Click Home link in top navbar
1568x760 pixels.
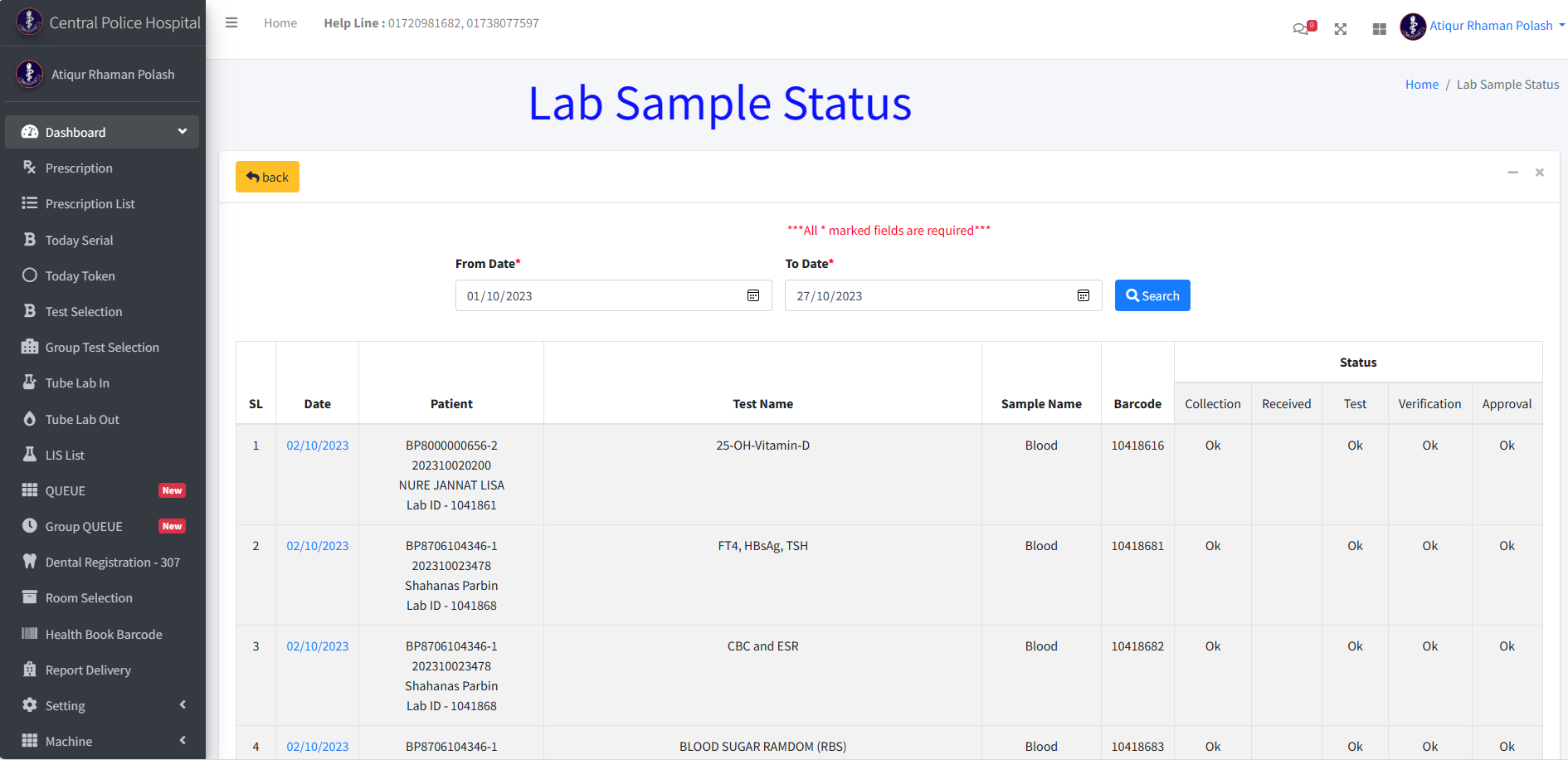click(x=280, y=23)
